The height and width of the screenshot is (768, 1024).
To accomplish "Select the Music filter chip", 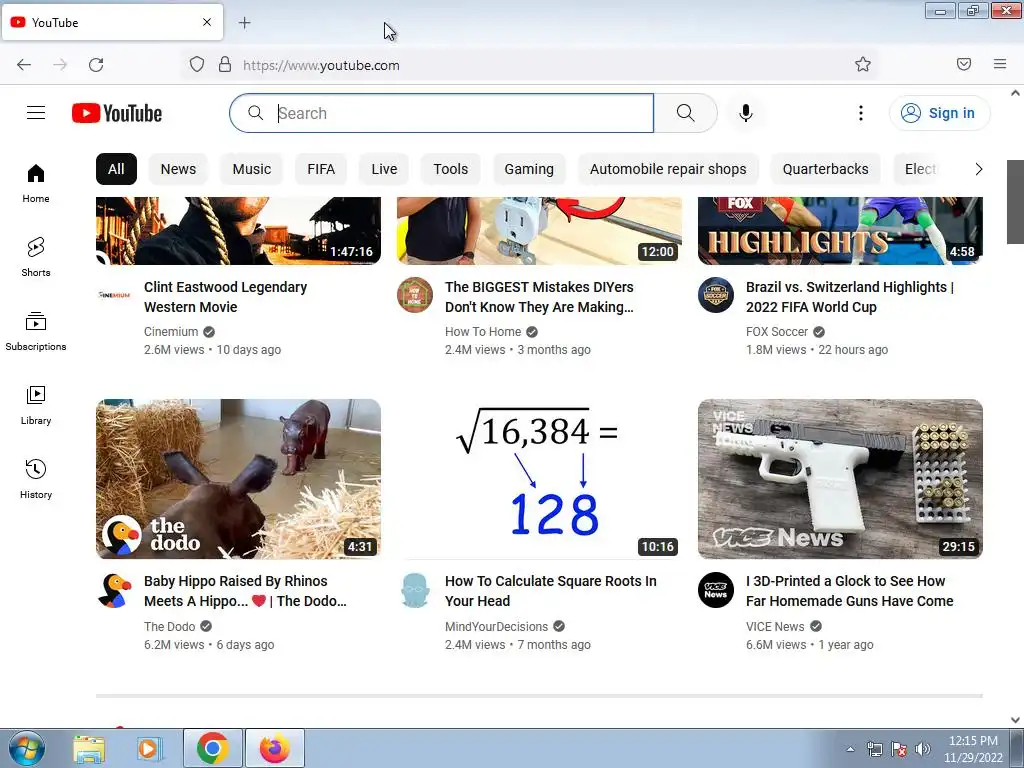I will coord(251,169).
